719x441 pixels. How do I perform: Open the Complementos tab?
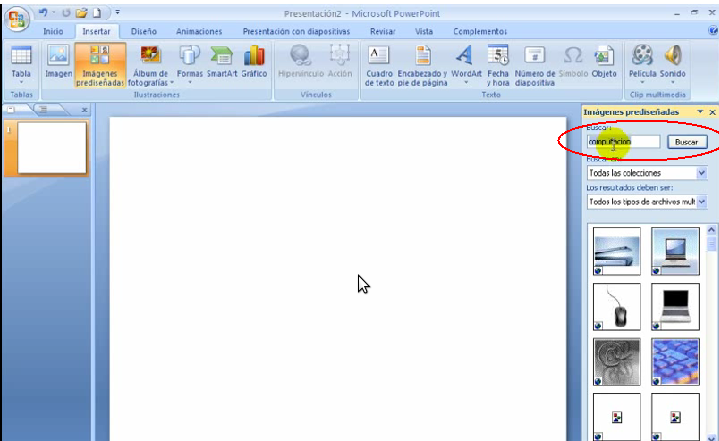pyautogui.click(x=480, y=31)
